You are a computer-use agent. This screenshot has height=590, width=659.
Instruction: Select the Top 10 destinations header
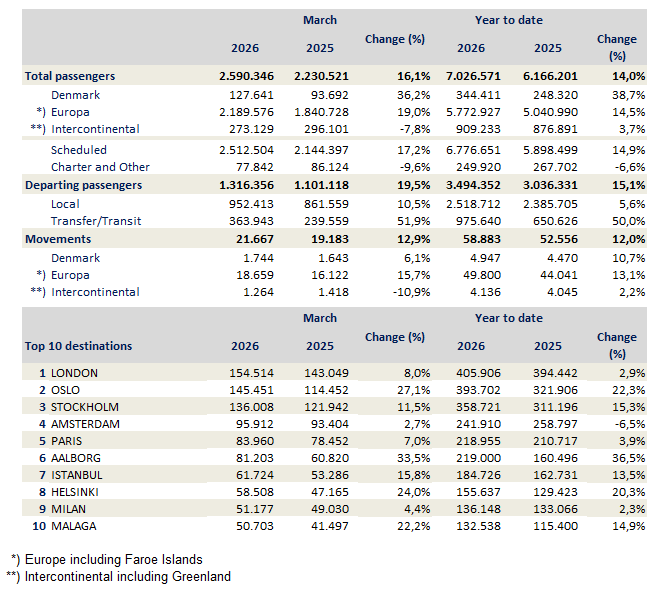point(78,346)
